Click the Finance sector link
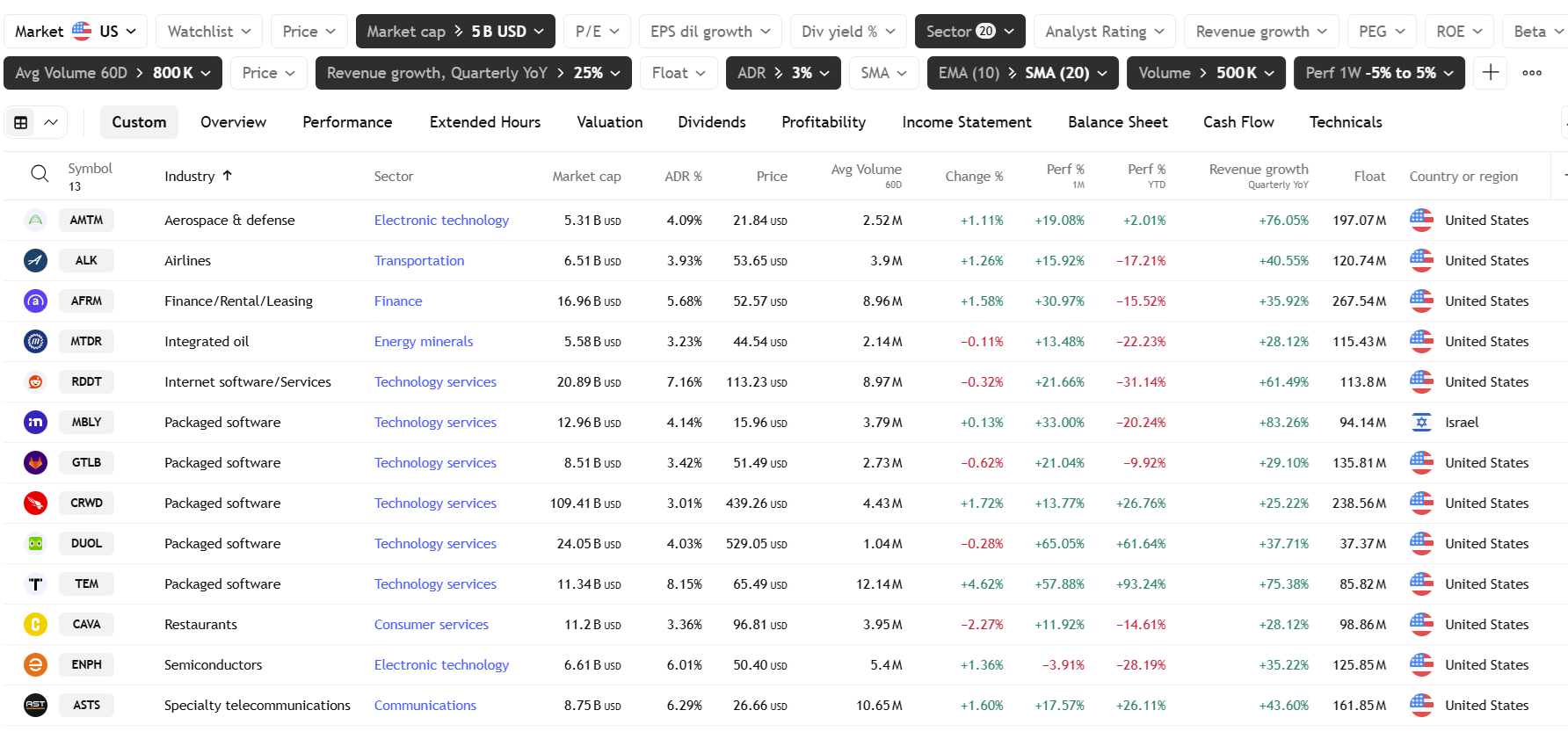Screen dimensions: 1568x732 point(398,301)
